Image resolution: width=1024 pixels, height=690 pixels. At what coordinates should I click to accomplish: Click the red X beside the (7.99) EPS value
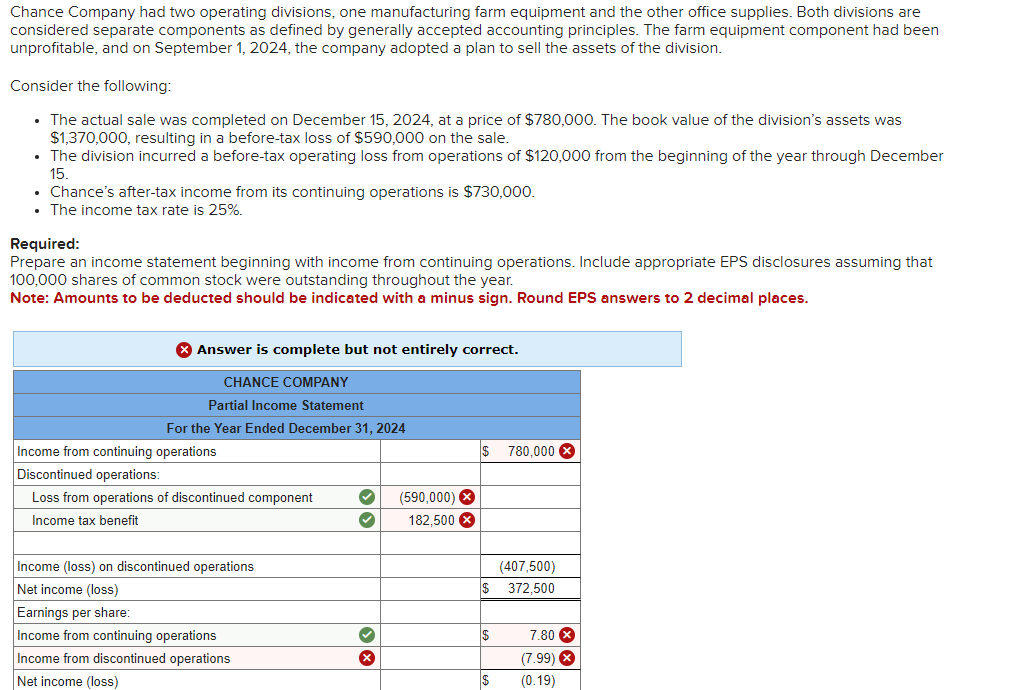coord(565,658)
